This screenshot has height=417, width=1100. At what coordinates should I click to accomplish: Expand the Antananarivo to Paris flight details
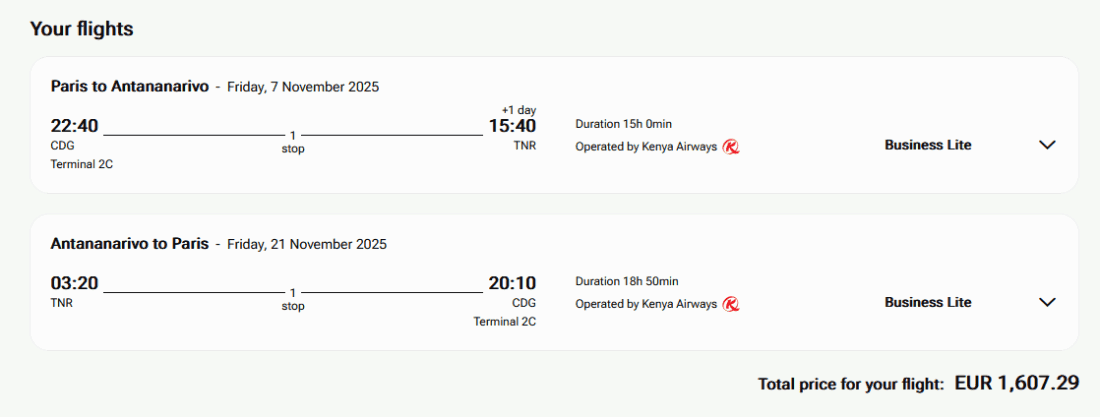[1047, 302]
